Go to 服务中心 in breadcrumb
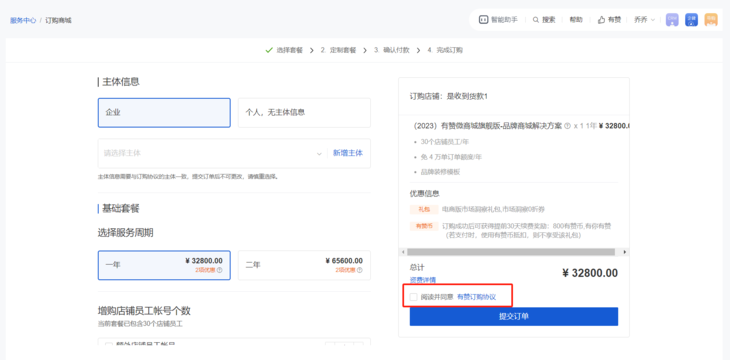Image resolution: width=730 pixels, height=360 pixels. [23, 20]
